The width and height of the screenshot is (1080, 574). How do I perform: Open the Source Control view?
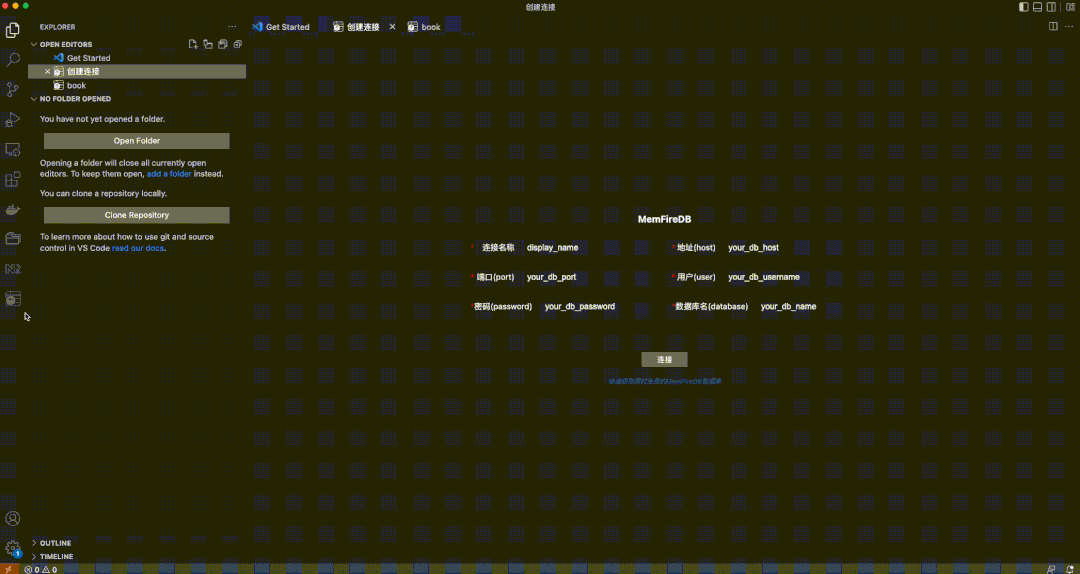(x=12, y=90)
